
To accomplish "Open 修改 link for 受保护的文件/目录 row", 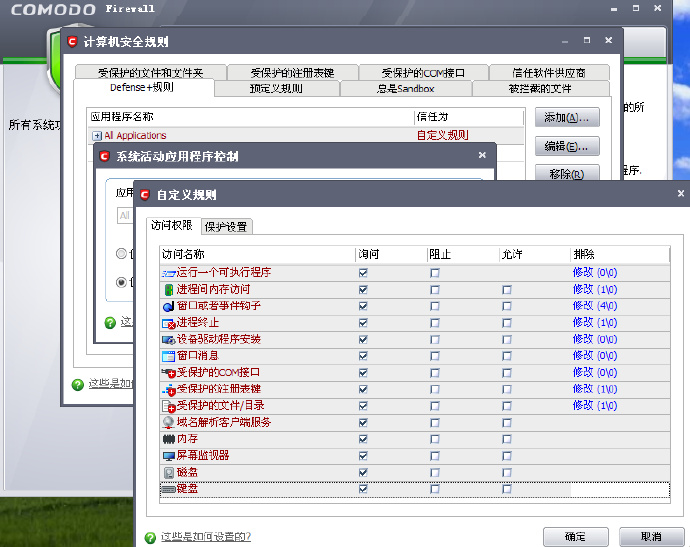I will 595,406.
